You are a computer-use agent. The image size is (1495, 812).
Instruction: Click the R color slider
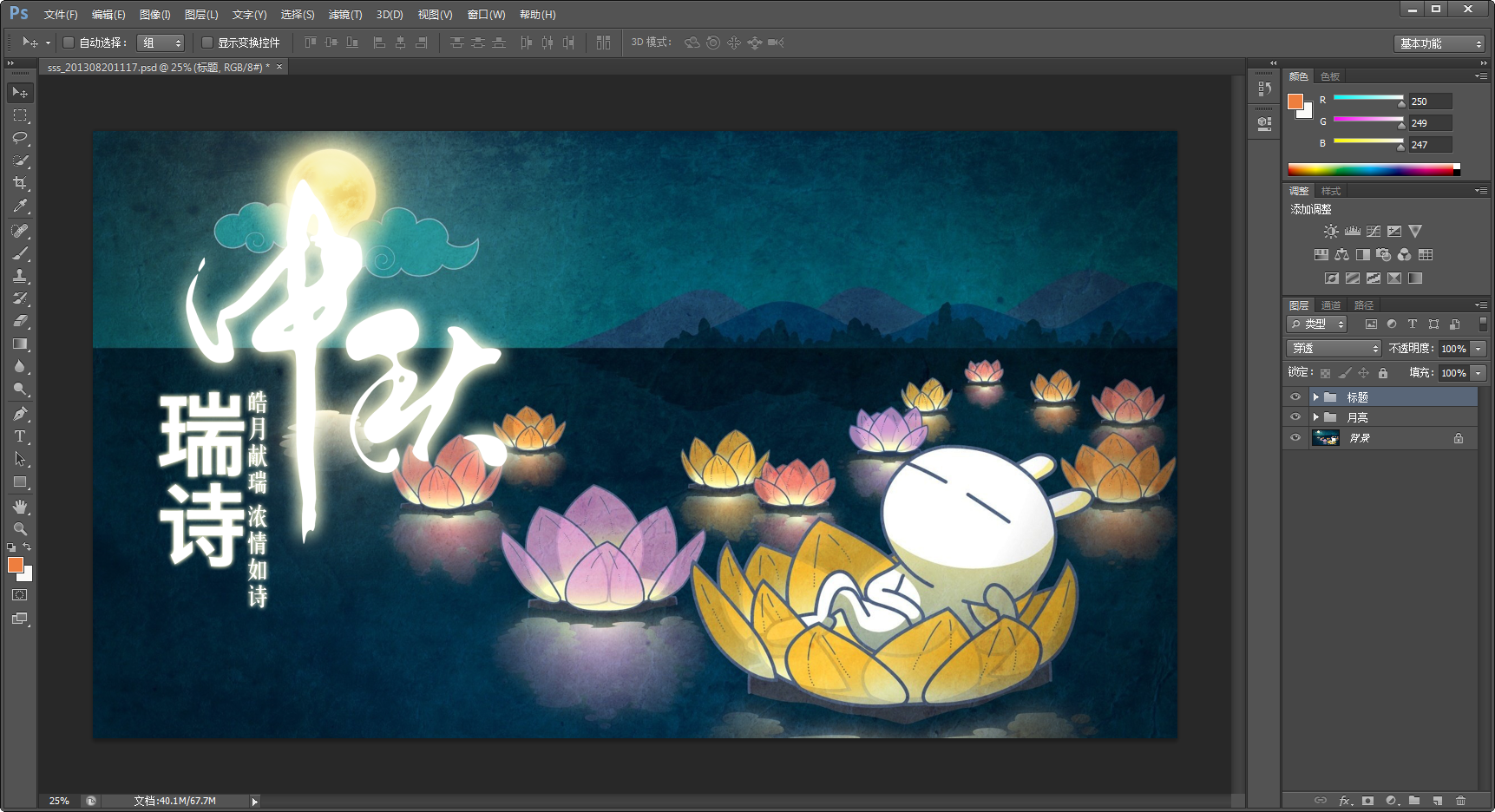(1368, 98)
